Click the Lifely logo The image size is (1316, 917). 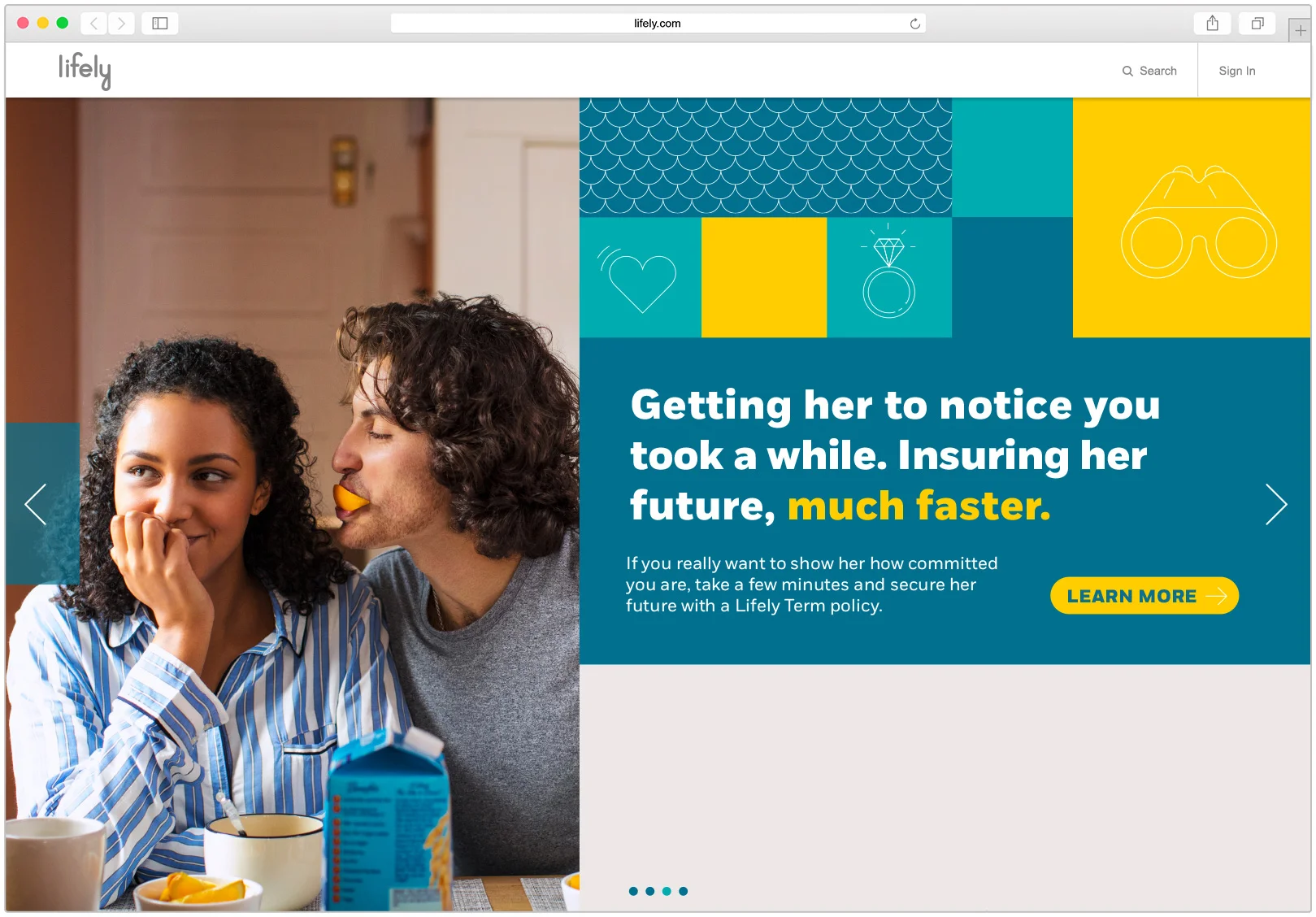[85, 71]
